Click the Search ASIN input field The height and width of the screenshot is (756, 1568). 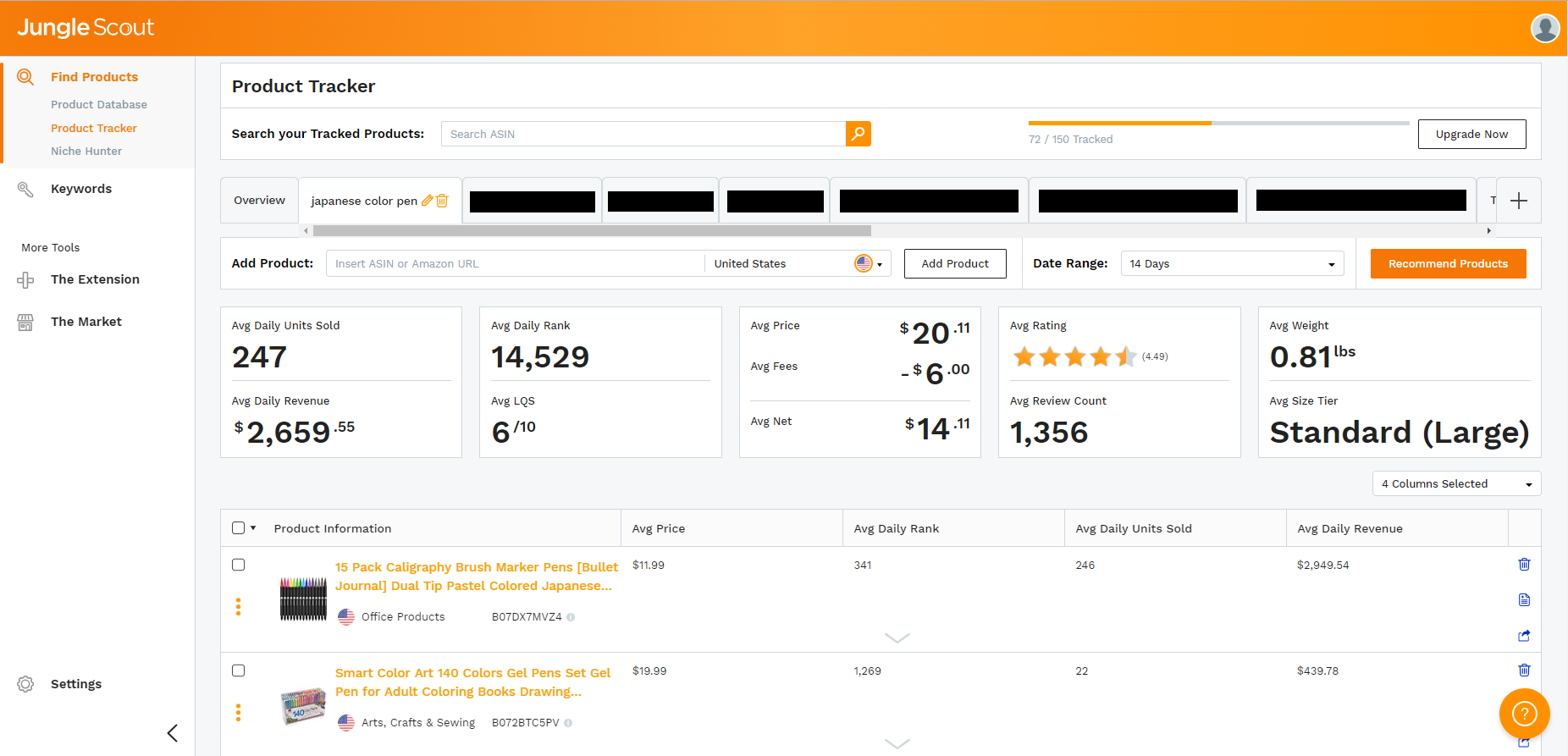(x=643, y=134)
